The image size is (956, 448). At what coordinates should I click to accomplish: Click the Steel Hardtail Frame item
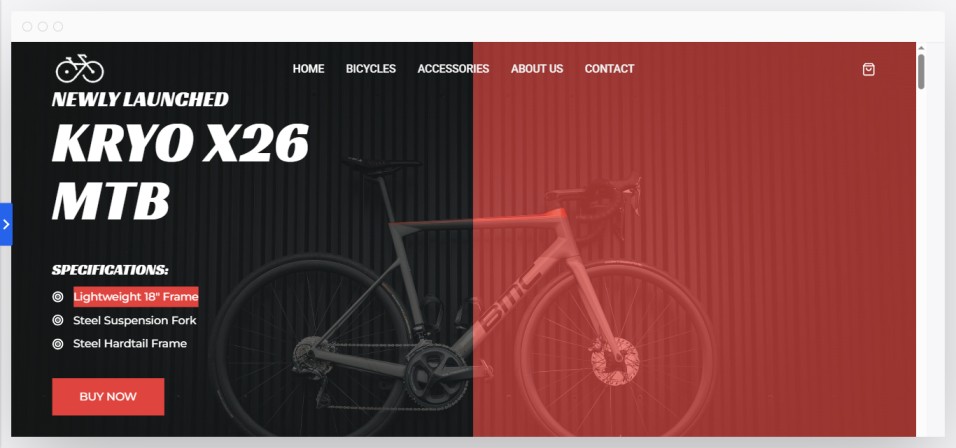(130, 343)
